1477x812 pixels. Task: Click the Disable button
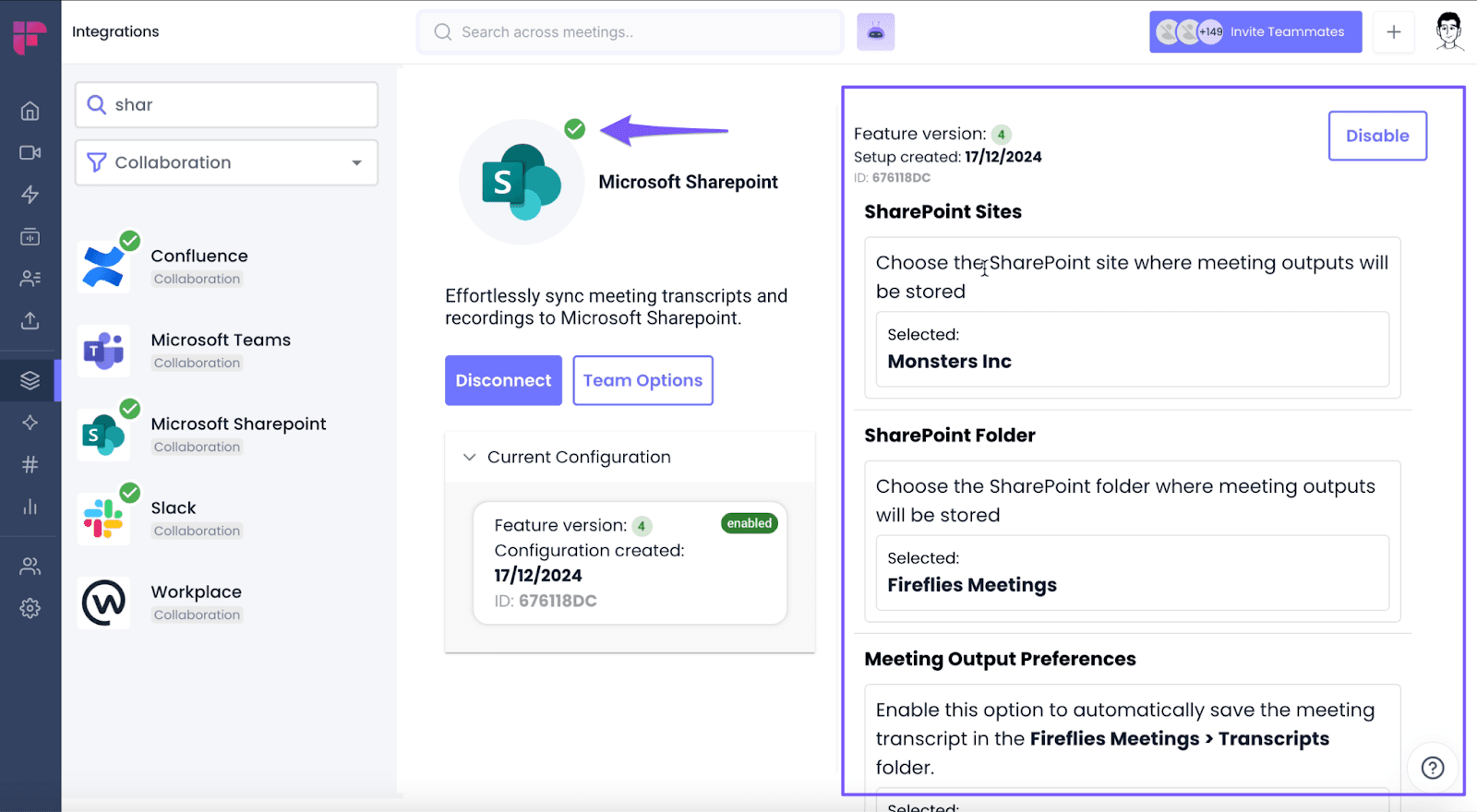coord(1377,136)
